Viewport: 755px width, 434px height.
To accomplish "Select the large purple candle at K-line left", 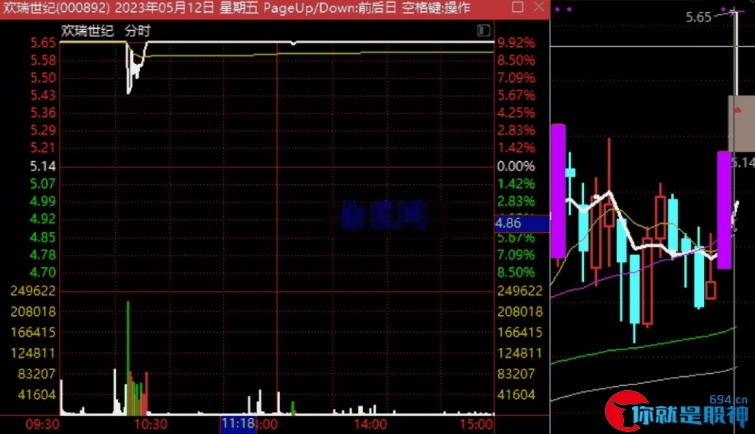I will point(558,191).
